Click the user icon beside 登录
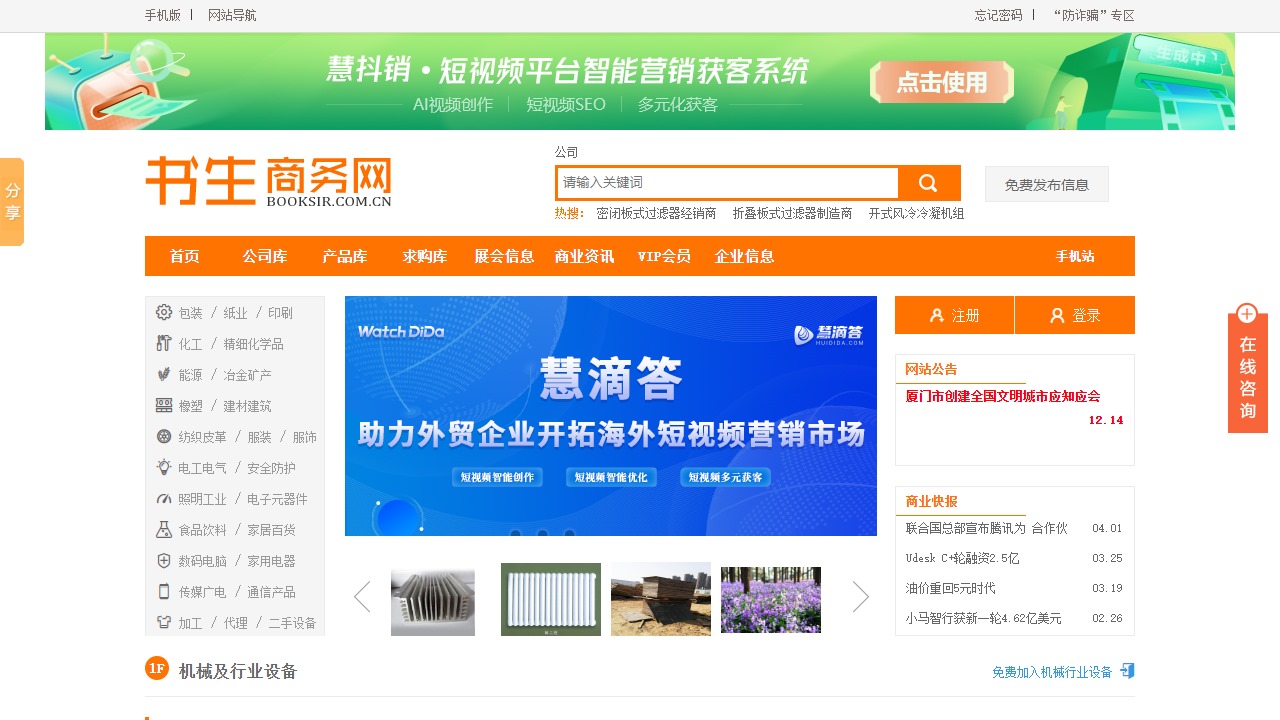1280x720 pixels. click(1057, 315)
